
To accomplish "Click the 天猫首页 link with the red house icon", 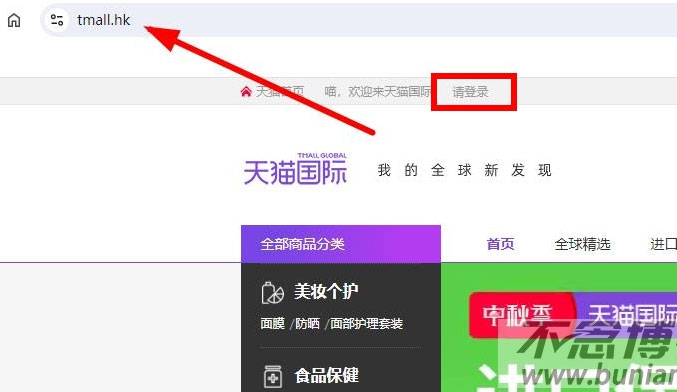I will coord(272,92).
